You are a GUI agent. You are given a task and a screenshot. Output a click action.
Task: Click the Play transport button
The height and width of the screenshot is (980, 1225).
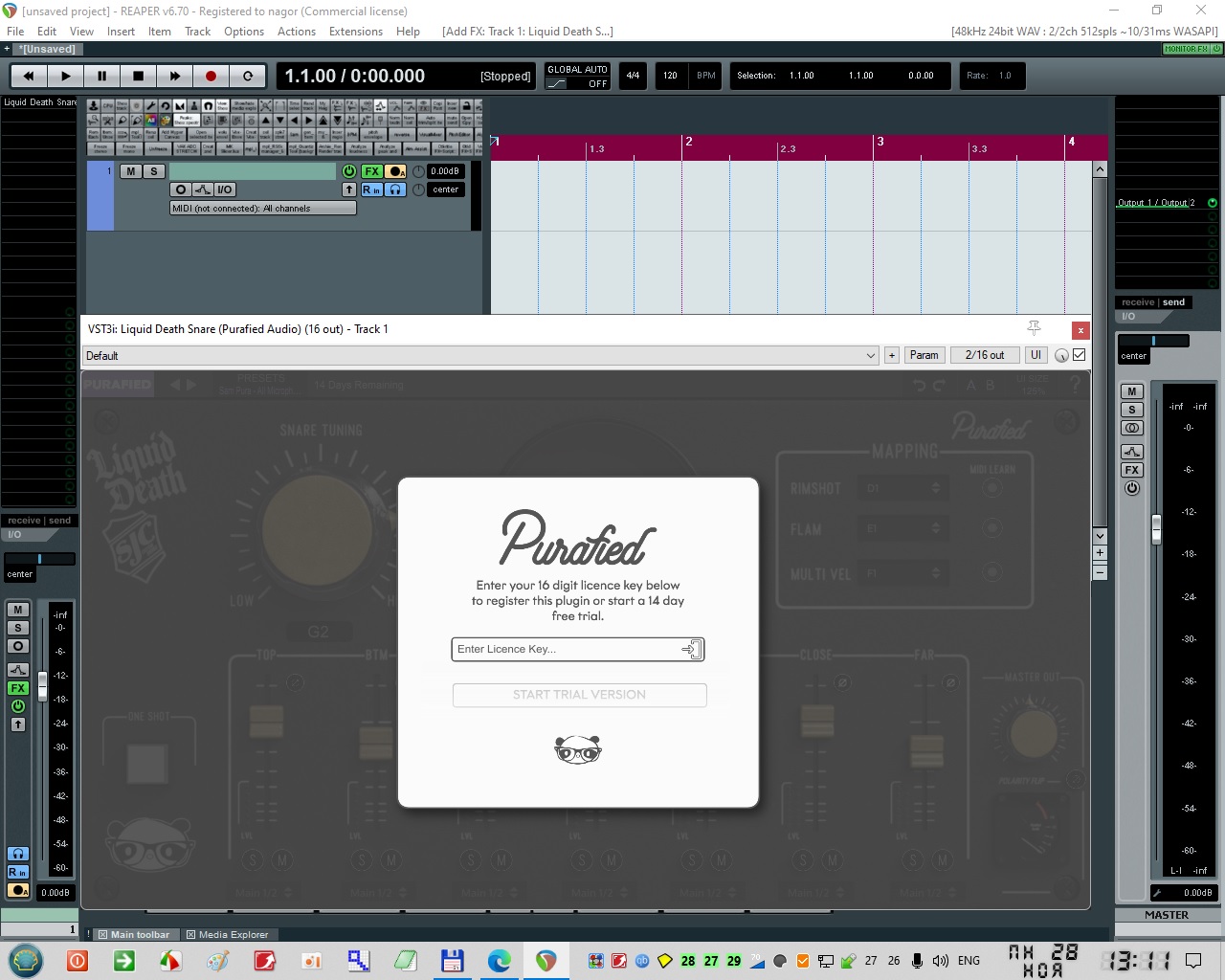(x=65, y=76)
